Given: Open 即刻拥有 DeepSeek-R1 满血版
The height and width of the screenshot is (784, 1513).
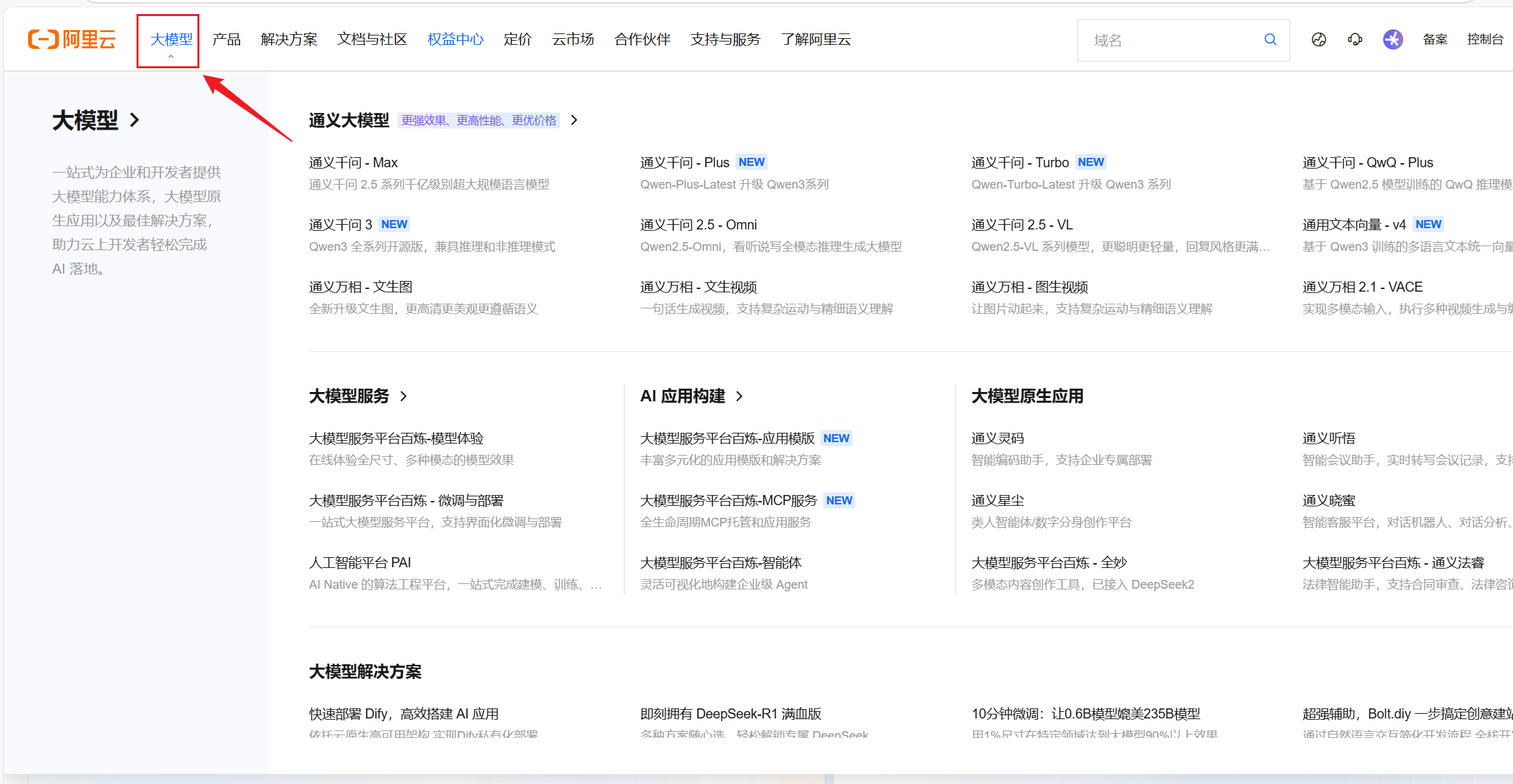Looking at the screenshot, I should click(731, 714).
